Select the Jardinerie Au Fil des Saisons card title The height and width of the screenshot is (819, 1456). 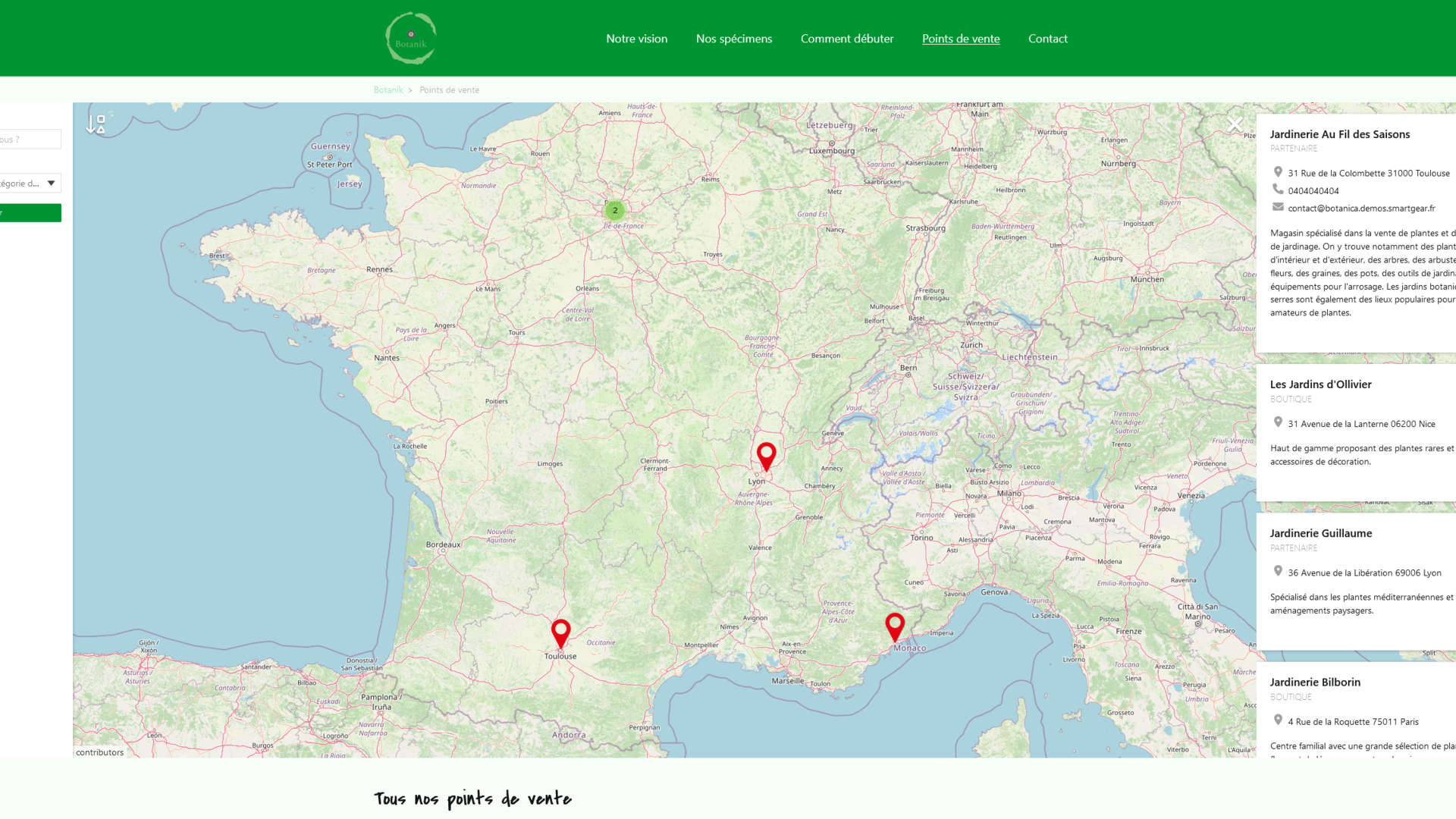1340,134
